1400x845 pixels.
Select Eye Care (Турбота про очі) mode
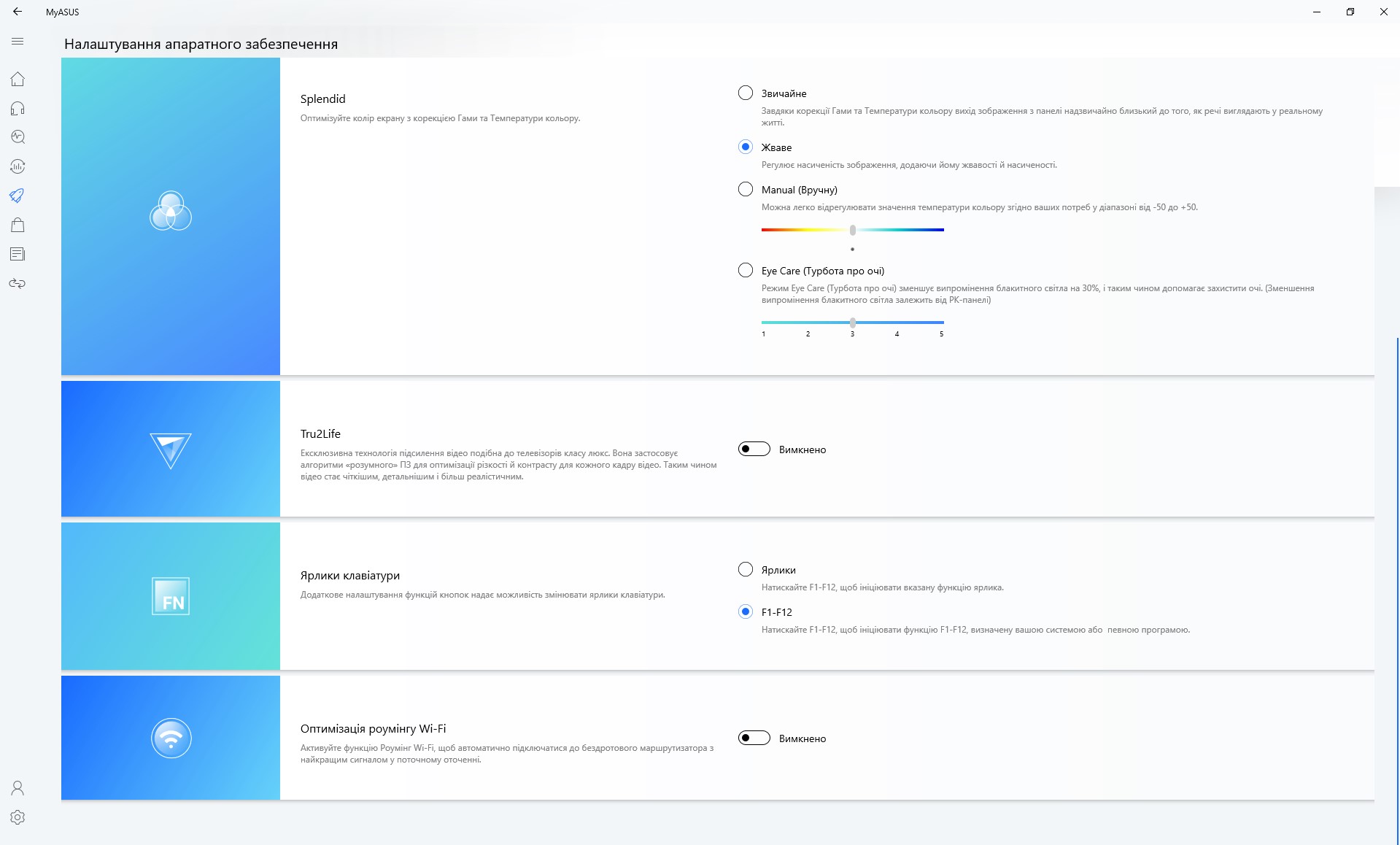click(x=746, y=270)
